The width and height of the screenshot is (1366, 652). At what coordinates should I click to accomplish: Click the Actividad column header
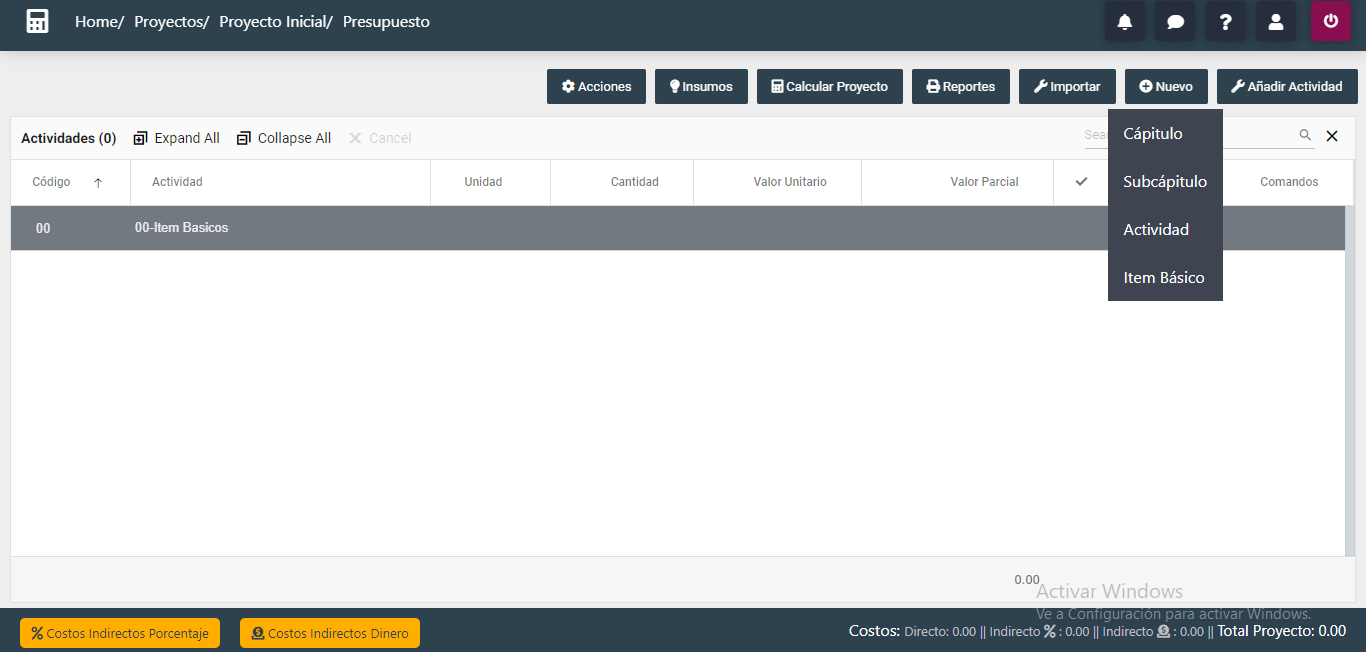pyautogui.click(x=177, y=182)
